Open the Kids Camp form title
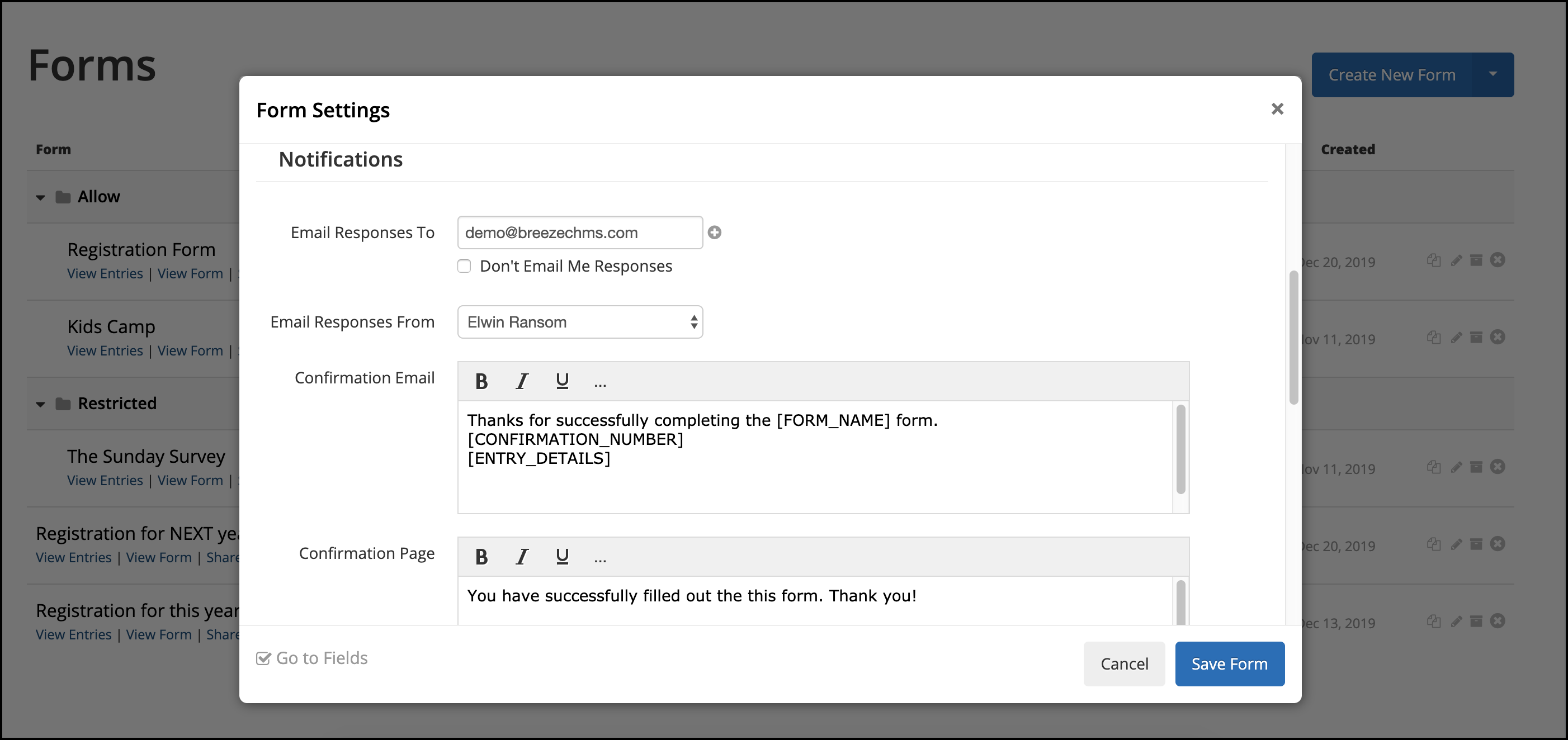Screen dimensions: 1568x740 click(111, 327)
